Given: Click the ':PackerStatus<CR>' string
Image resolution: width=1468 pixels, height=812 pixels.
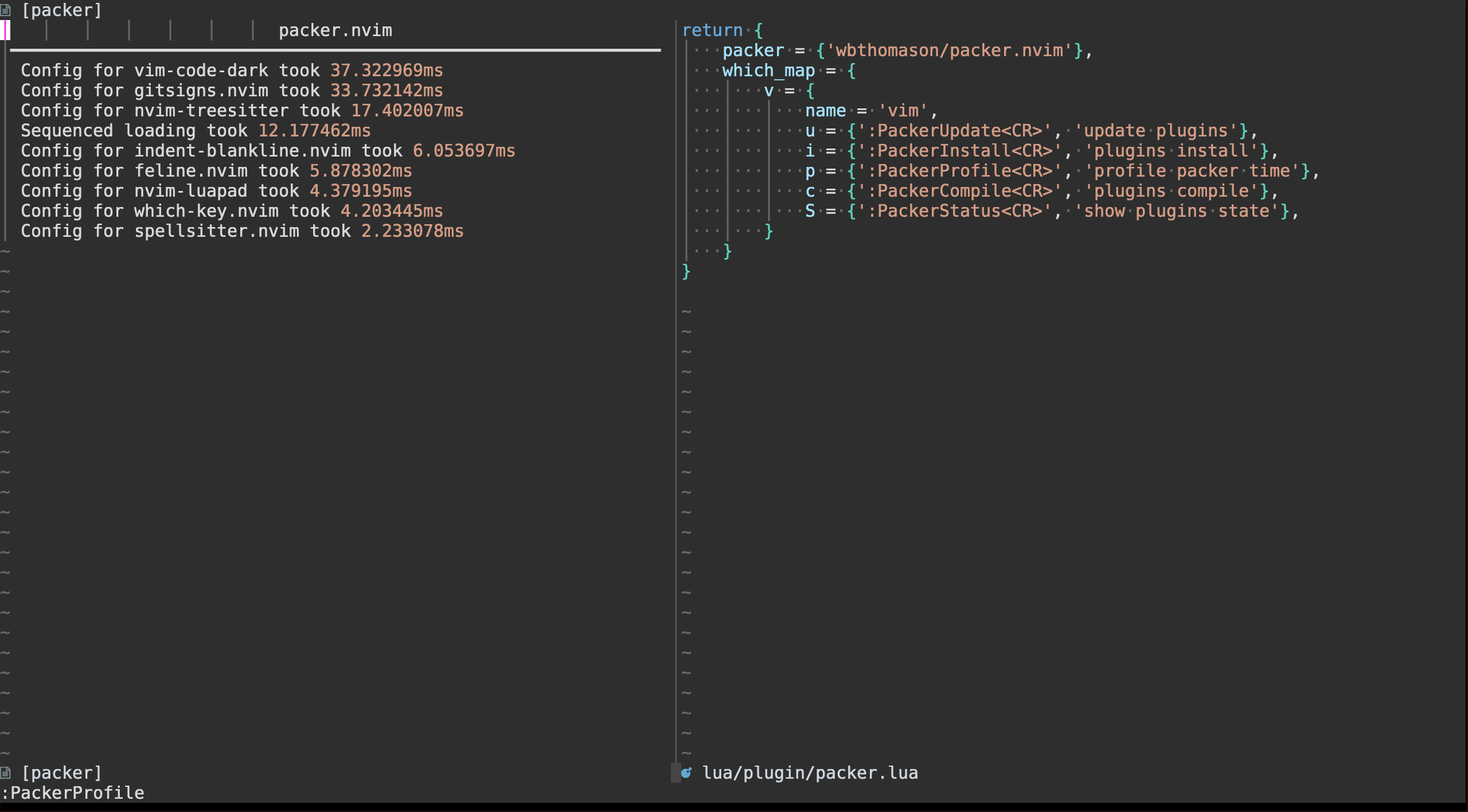Looking at the screenshot, I should click(x=954, y=211).
